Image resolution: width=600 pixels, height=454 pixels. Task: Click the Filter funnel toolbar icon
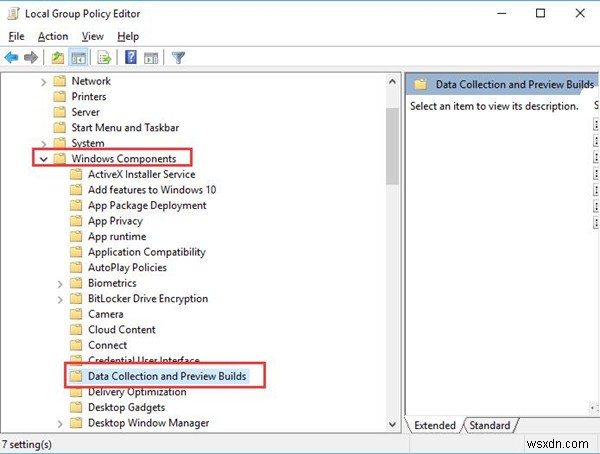pyautogui.click(x=178, y=58)
